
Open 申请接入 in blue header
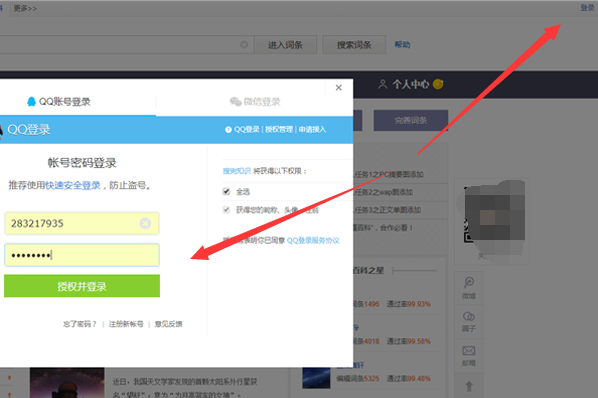[x=312, y=130]
